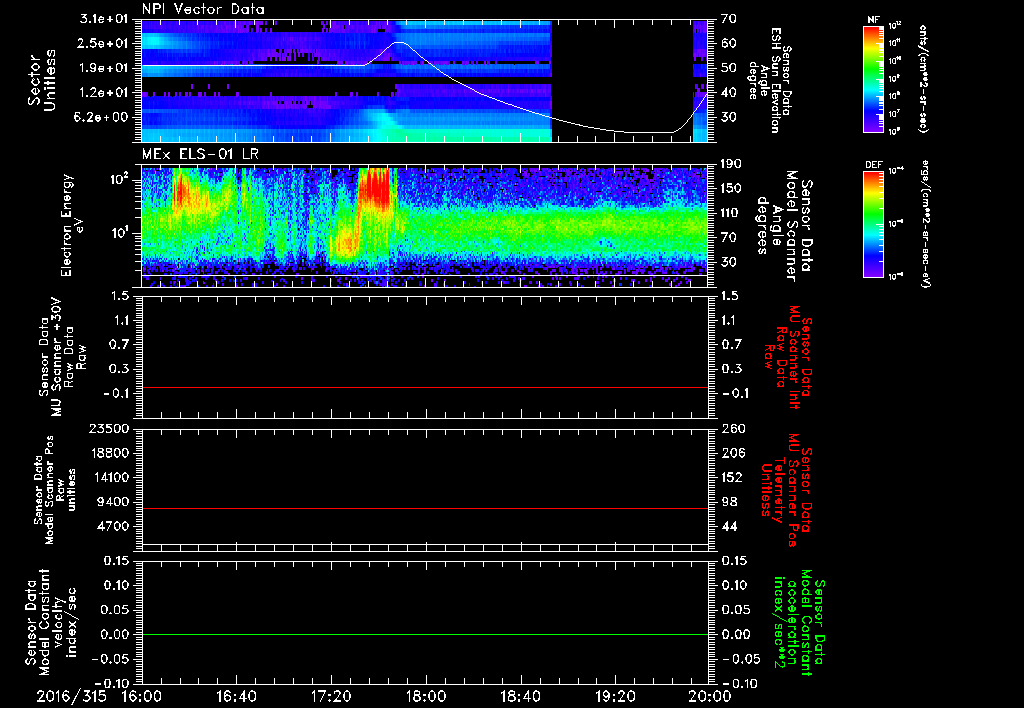Select the "NPI Vector Data" panel title
The image size is (1024, 708).
click(x=203, y=9)
